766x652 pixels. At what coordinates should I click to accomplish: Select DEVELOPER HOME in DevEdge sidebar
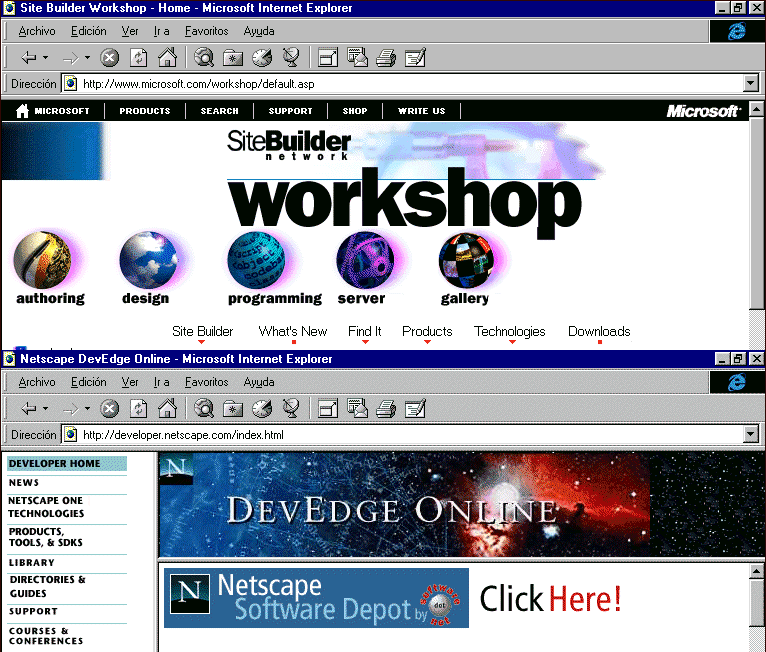[67, 463]
